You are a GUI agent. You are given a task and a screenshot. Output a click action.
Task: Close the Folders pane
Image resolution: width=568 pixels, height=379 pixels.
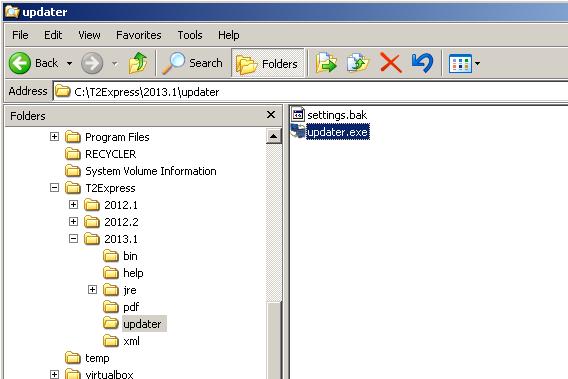pyautogui.click(x=271, y=115)
